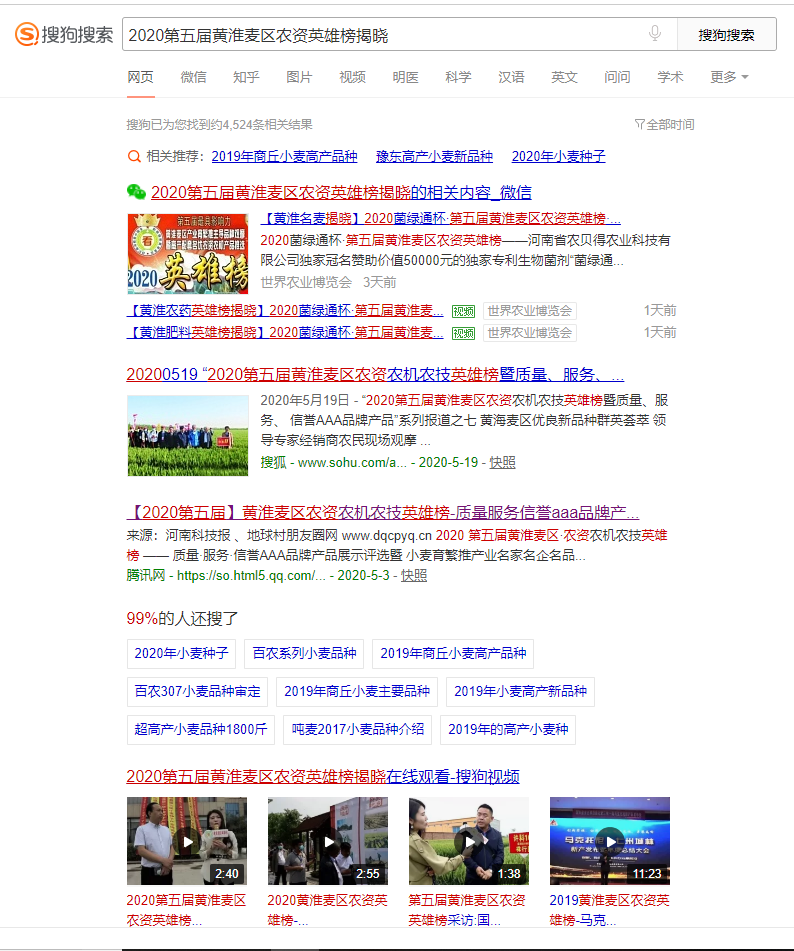Open related search 豫东高产小麦新品种

434,156
